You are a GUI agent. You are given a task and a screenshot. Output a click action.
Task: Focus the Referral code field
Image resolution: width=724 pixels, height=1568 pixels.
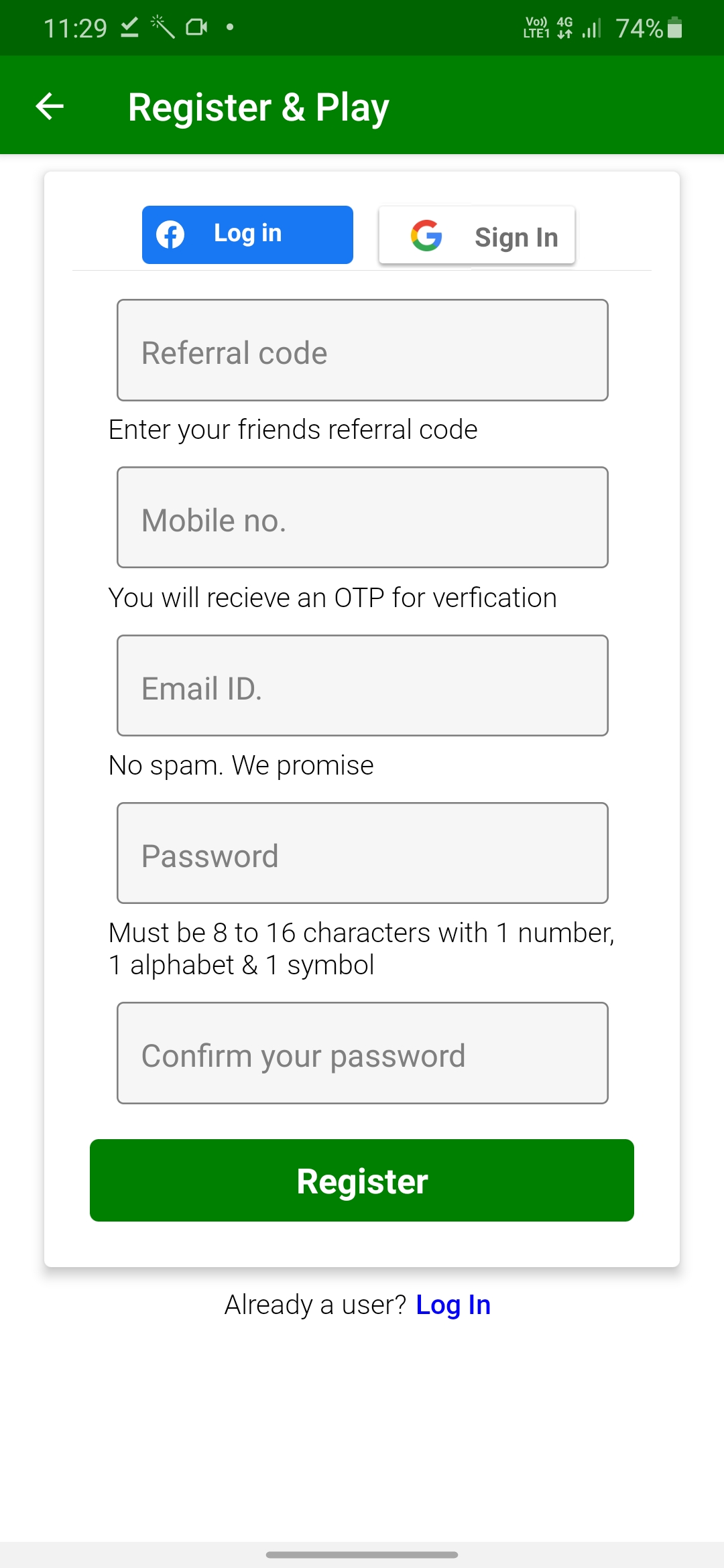coord(363,350)
